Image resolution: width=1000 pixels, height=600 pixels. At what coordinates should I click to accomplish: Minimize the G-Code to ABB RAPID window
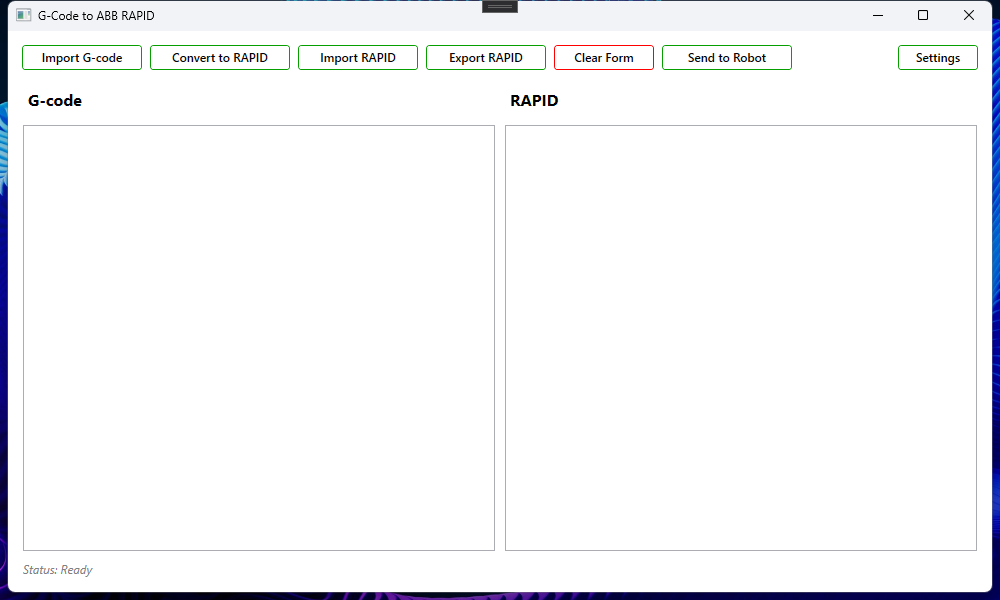point(877,16)
